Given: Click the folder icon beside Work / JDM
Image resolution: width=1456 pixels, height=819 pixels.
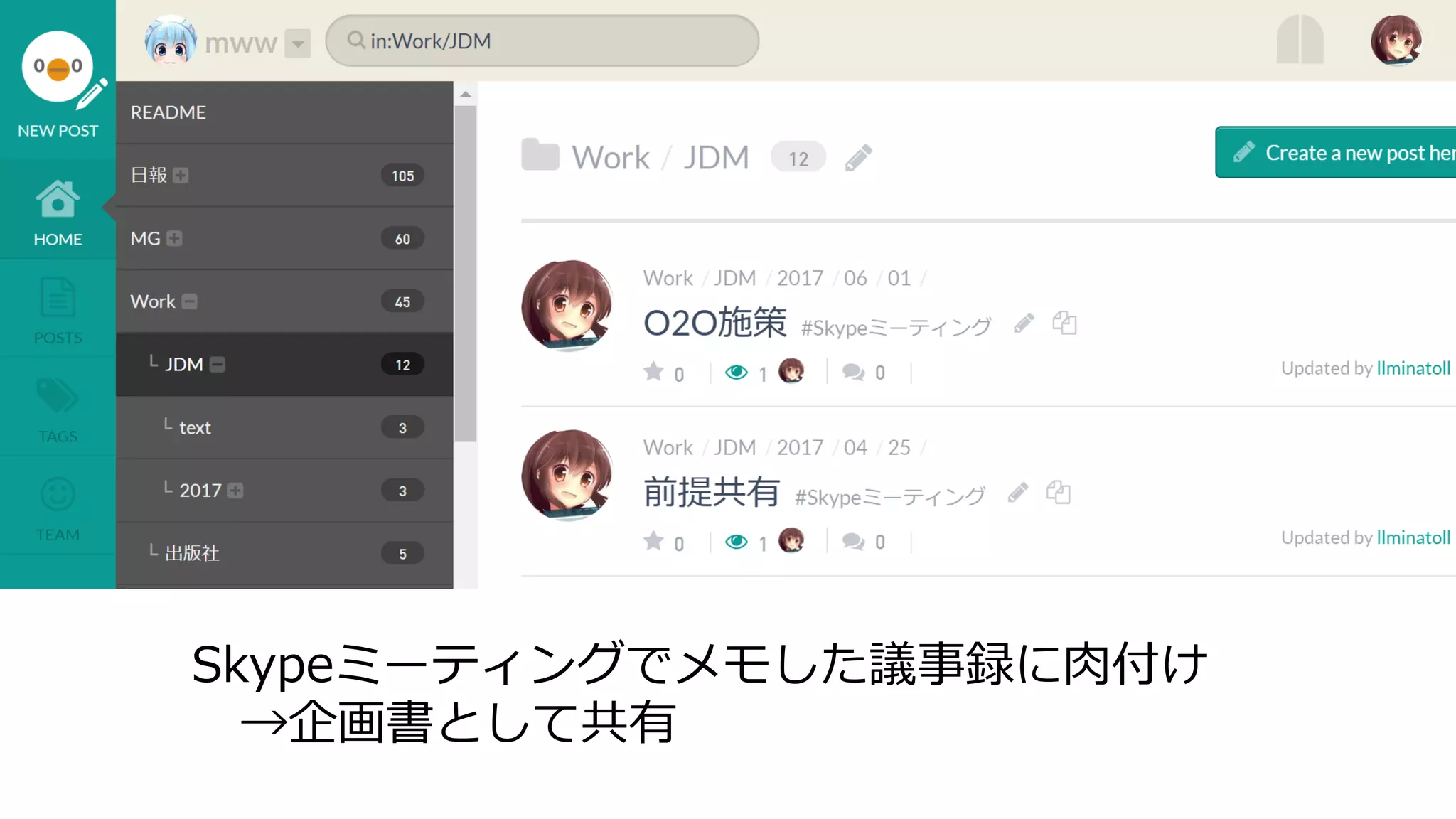Looking at the screenshot, I should tap(540, 155).
